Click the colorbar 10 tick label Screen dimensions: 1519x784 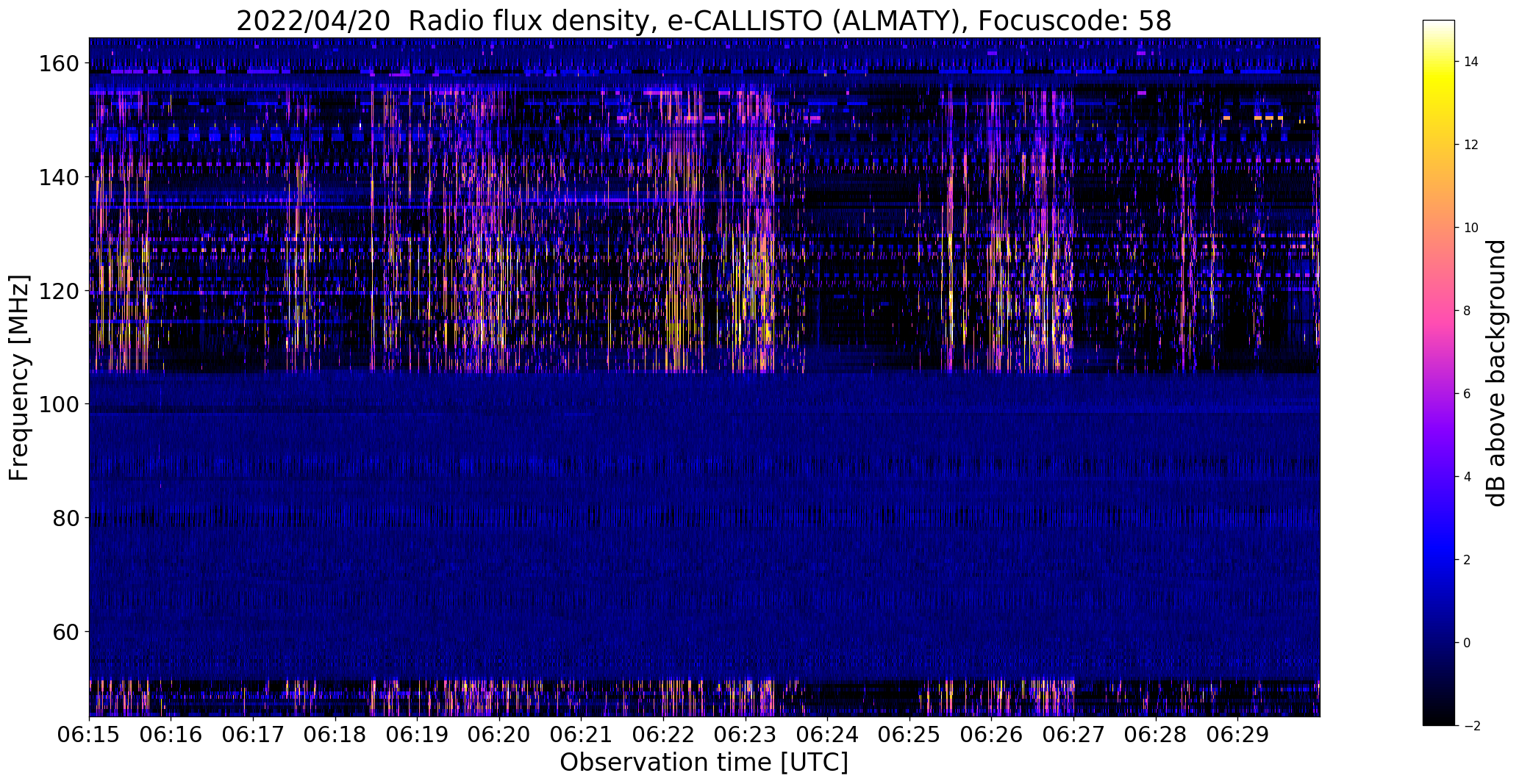click(x=1471, y=228)
